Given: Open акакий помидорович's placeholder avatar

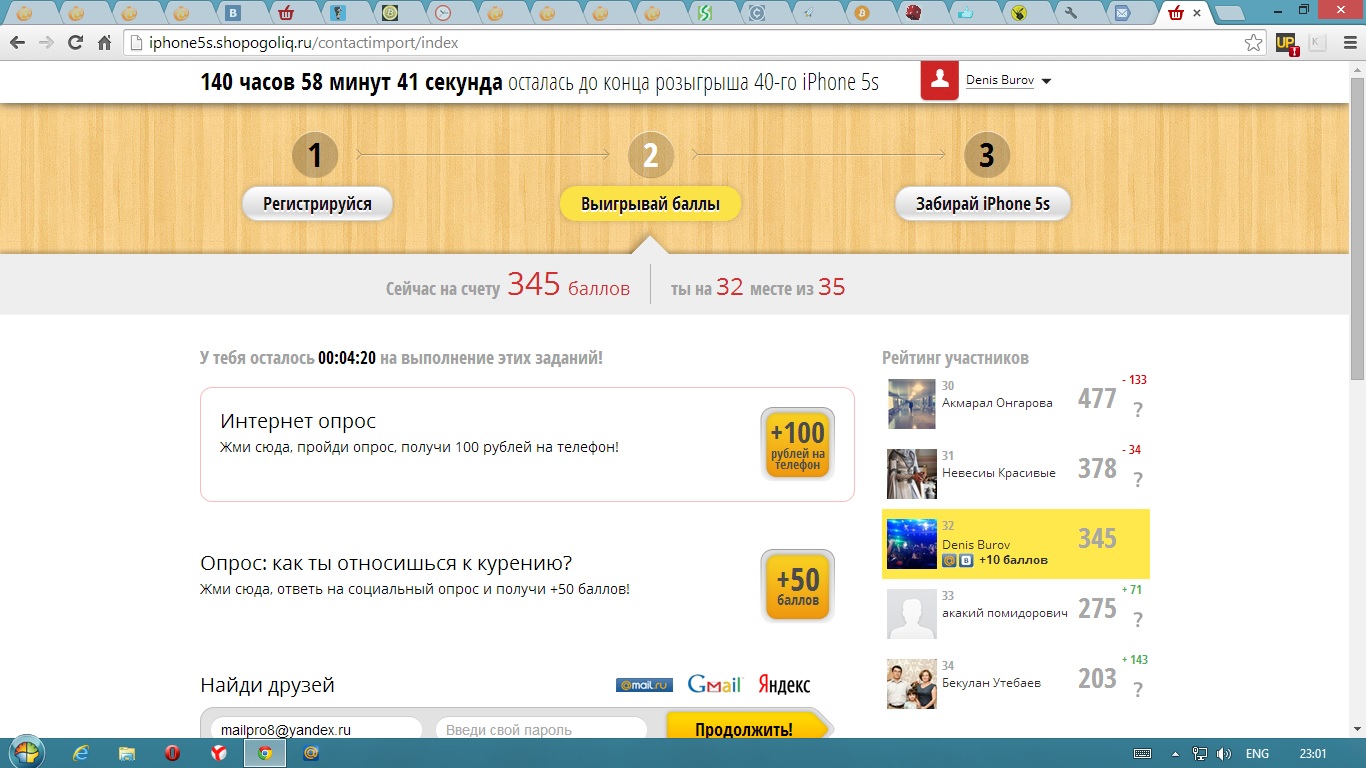Looking at the screenshot, I should pos(912,614).
